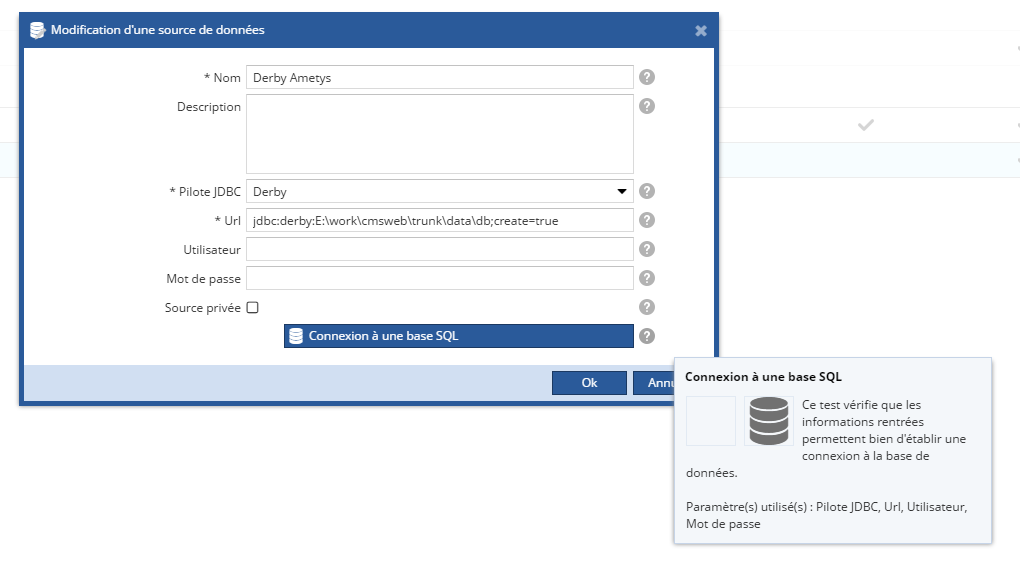1020x571 pixels.
Task: Click the help icon beside Description field
Action: click(x=647, y=106)
